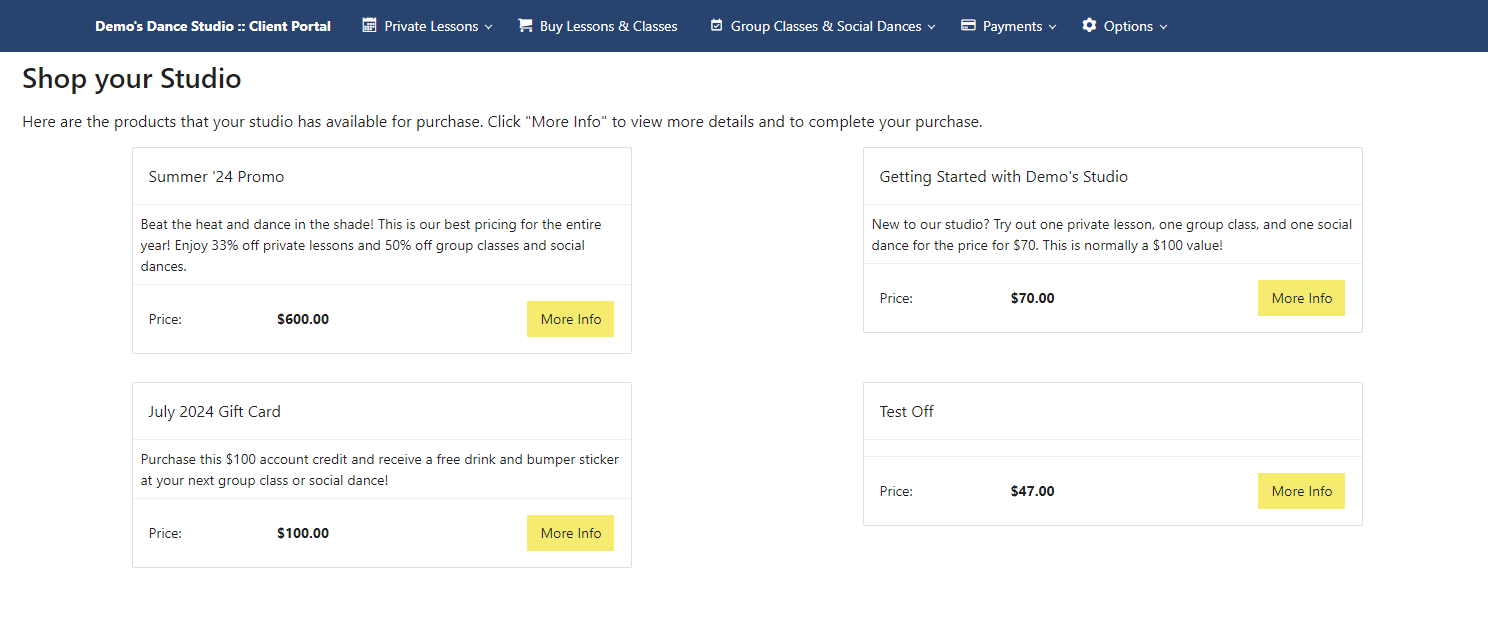This screenshot has height=640, width=1488.
Task: Expand the Group Classes & Social Dances chevron
Action: pyautogui.click(x=932, y=27)
